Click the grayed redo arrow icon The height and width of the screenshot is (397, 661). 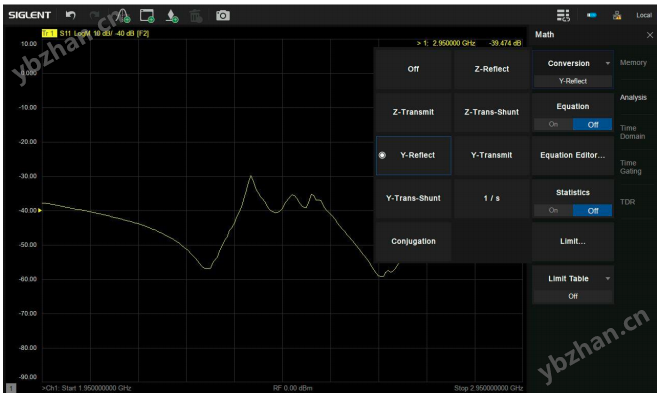coord(95,15)
